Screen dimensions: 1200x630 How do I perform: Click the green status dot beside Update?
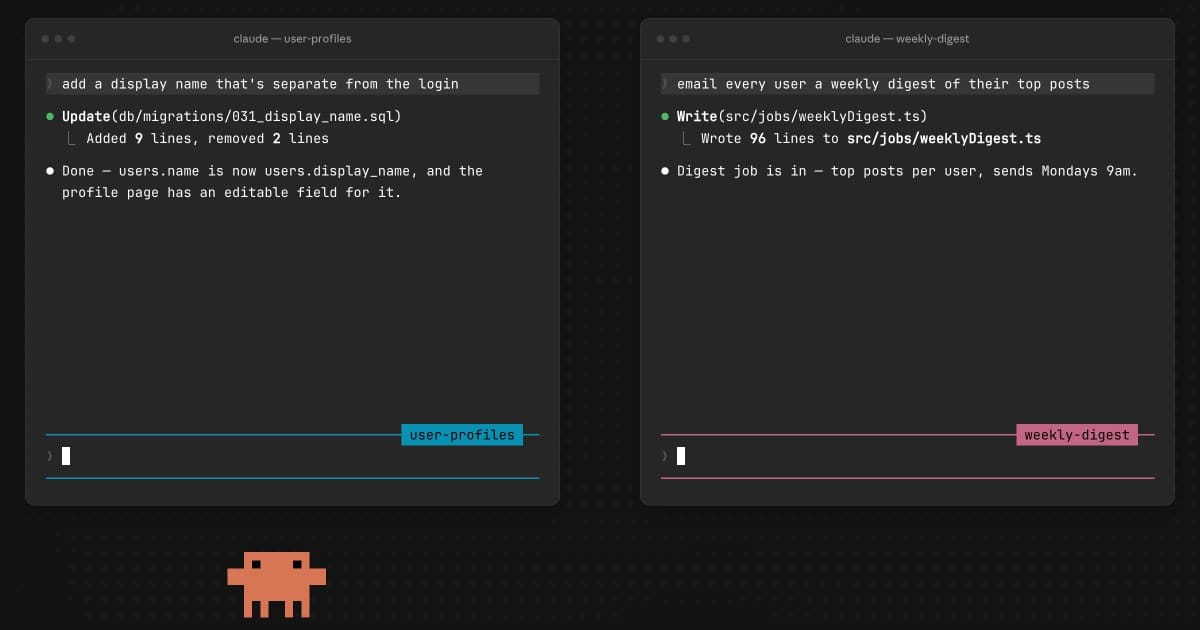(x=50, y=117)
